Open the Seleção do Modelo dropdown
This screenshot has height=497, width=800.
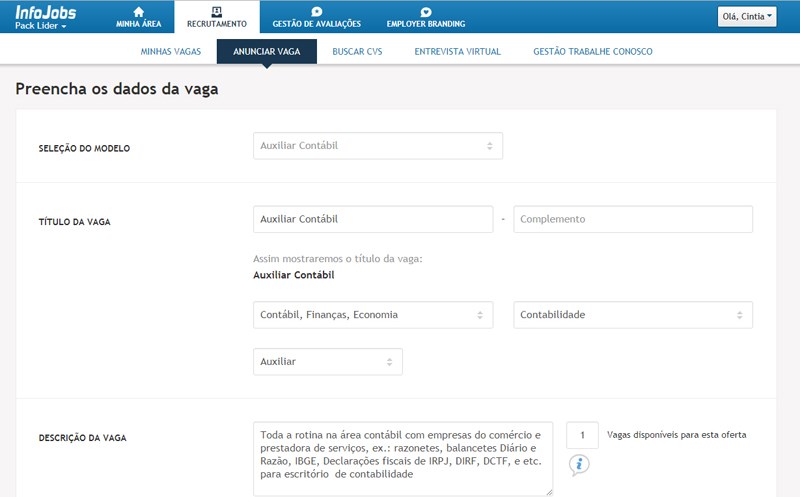(378, 146)
